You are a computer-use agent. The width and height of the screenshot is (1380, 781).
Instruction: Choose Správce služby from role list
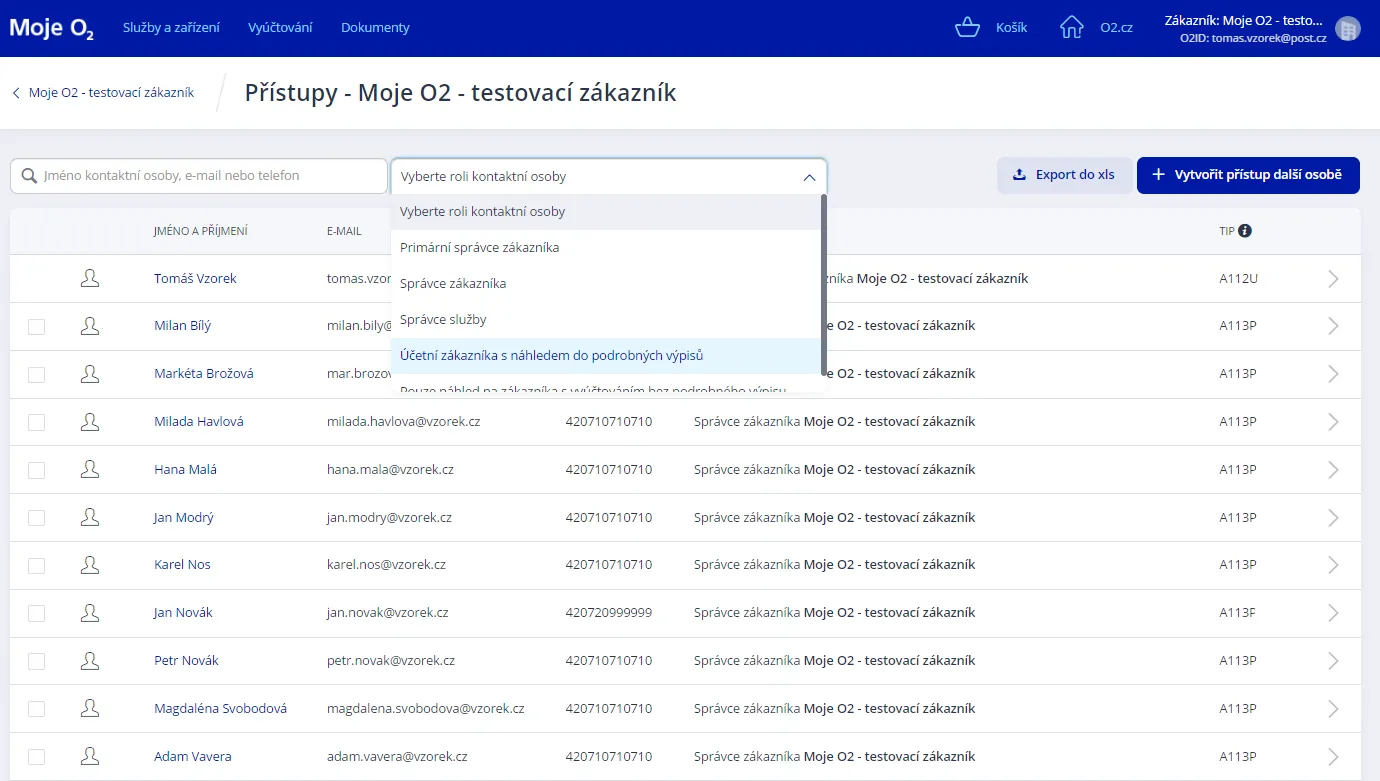click(443, 320)
